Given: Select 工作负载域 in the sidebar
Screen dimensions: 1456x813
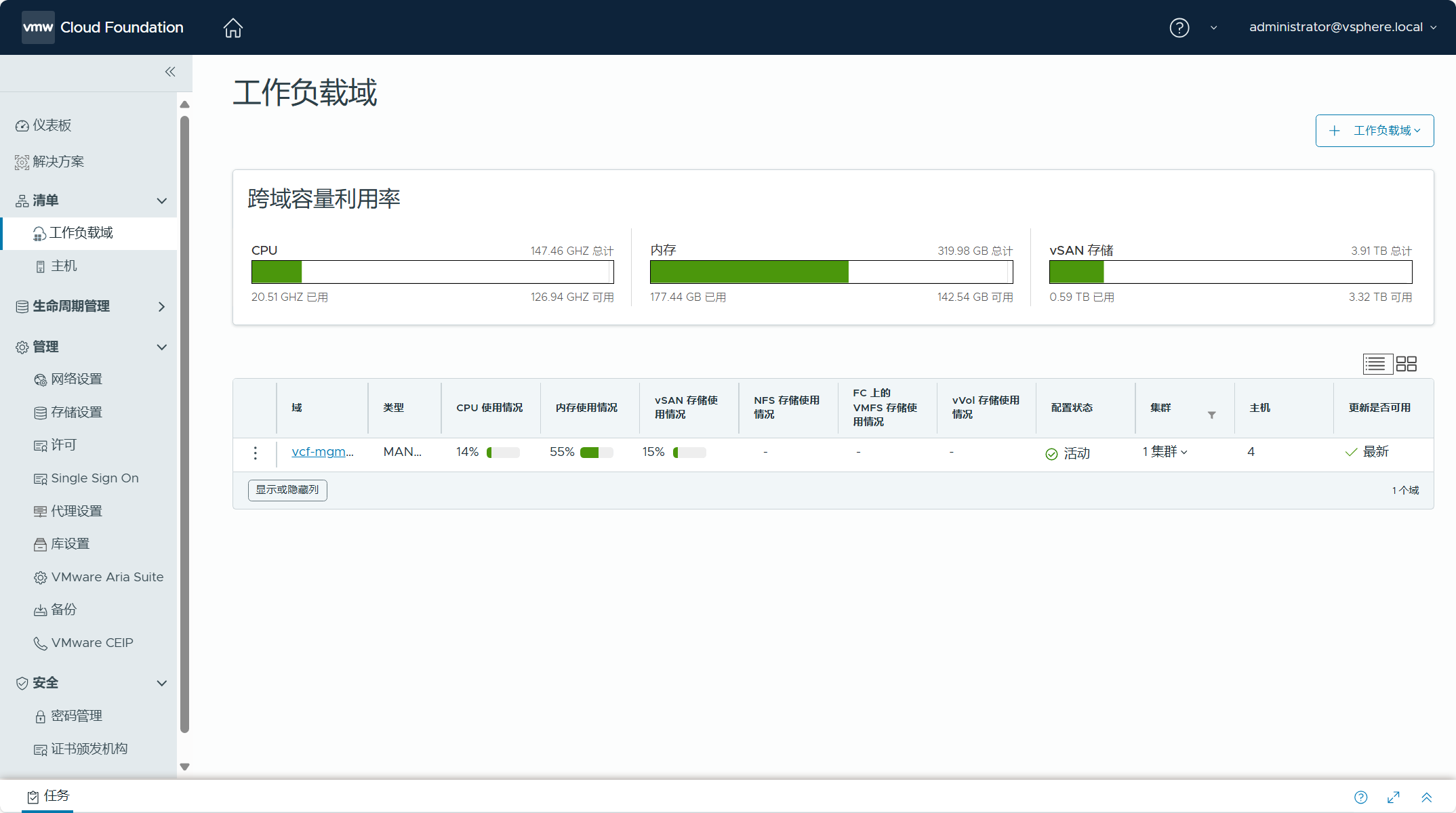Looking at the screenshot, I should pos(88,233).
